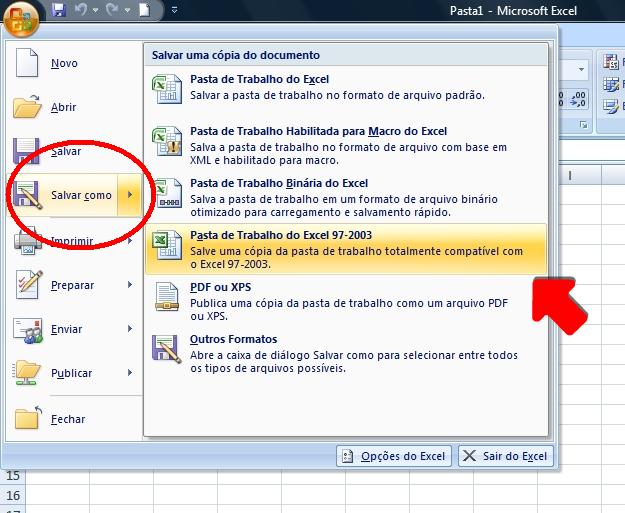
Task: Expand the Publicar submenu arrow
Action: pos(130,372)
